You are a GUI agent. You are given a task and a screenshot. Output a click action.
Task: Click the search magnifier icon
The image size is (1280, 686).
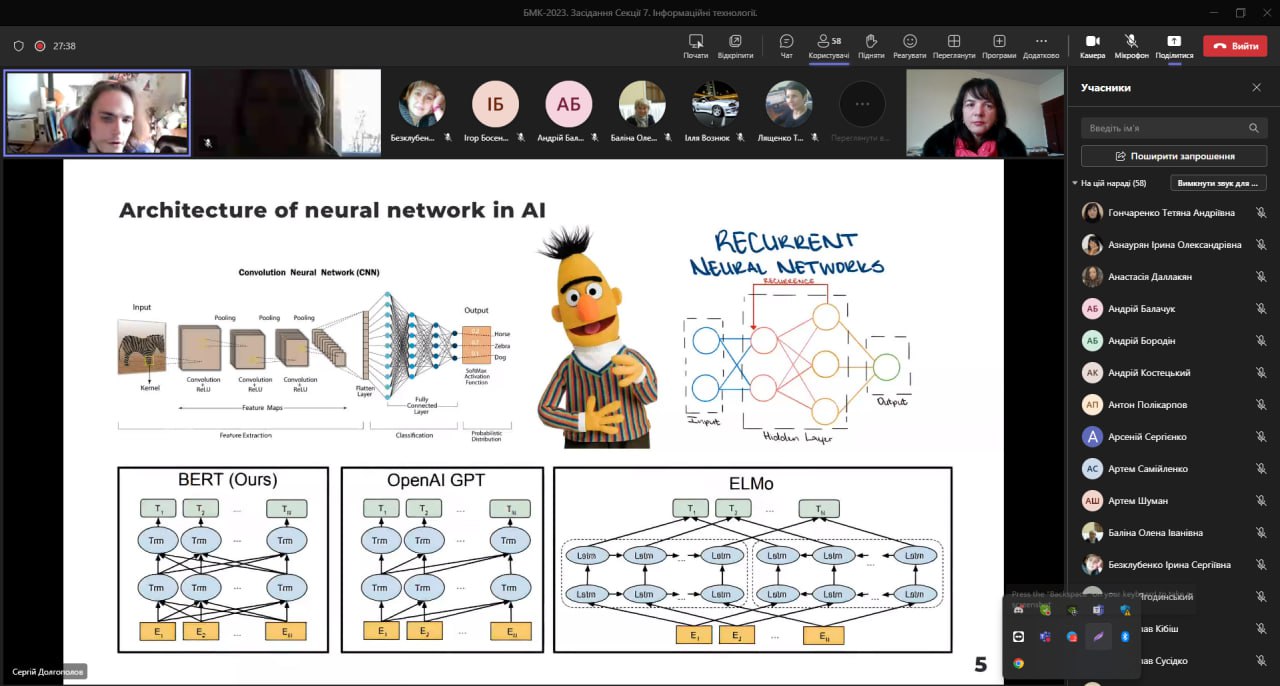[x=1254, y=128]
